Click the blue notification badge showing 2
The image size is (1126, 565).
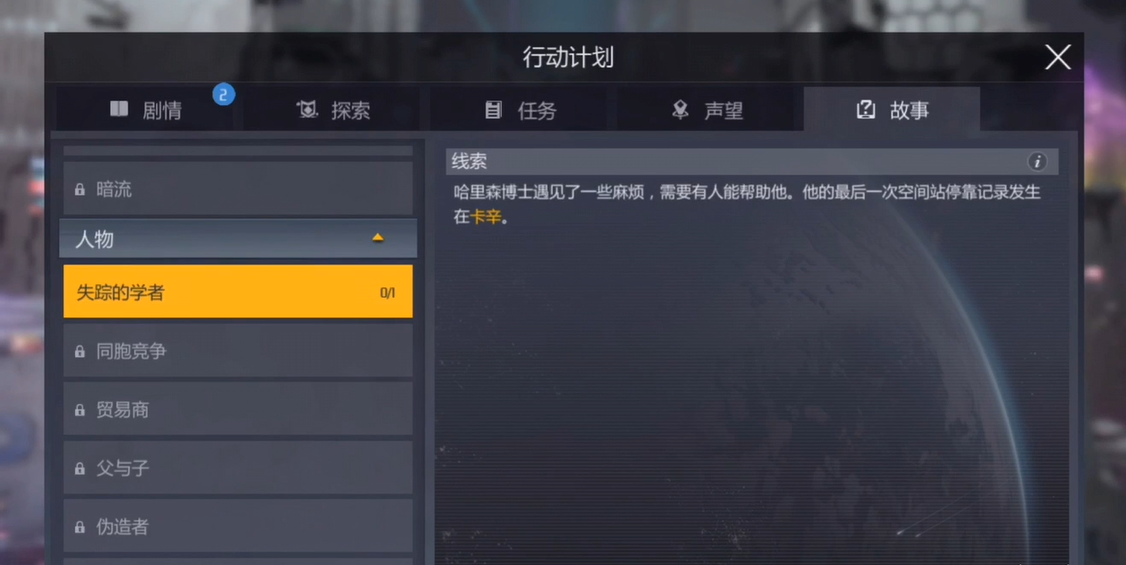pos(223,94)
